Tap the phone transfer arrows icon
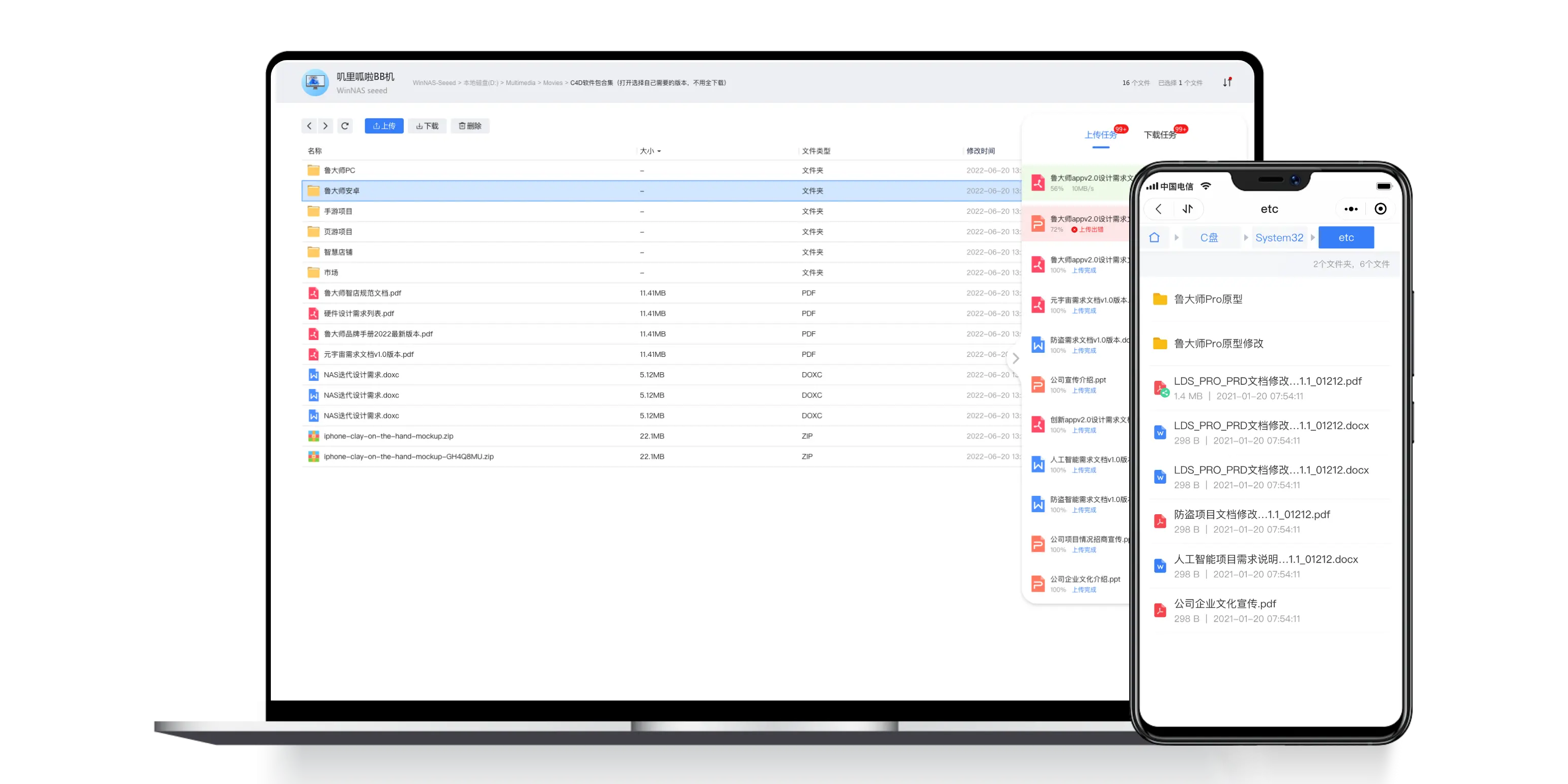 click(x=1188, y=209)
